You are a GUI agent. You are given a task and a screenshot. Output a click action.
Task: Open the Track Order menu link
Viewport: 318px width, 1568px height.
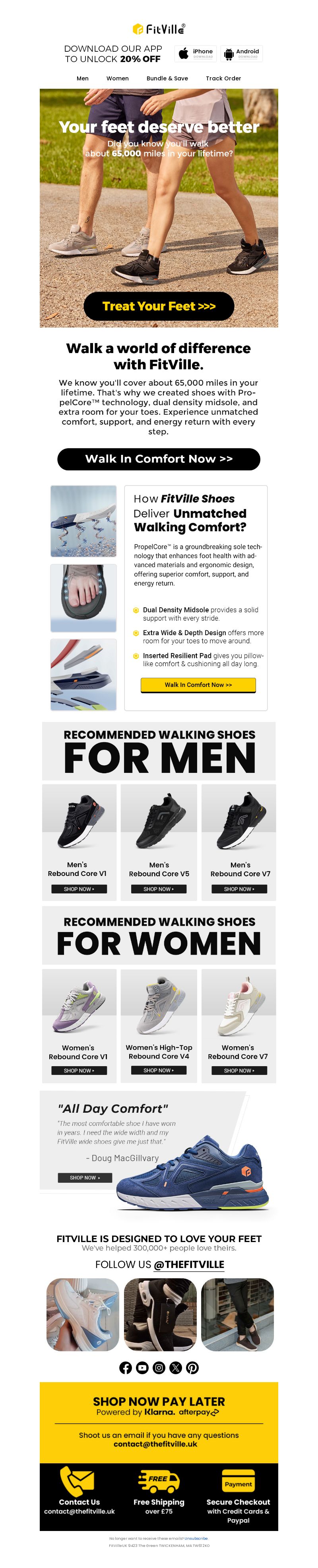coord(223,78)
